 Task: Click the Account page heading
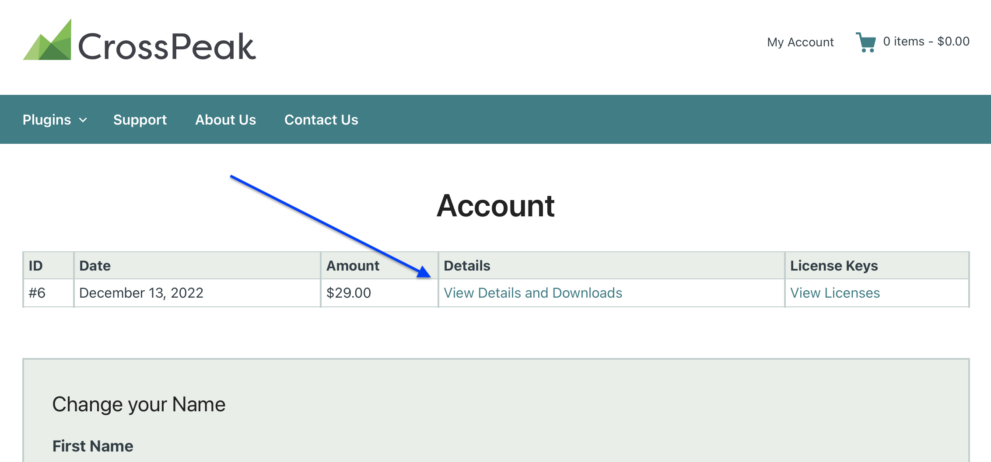[495, 206]
